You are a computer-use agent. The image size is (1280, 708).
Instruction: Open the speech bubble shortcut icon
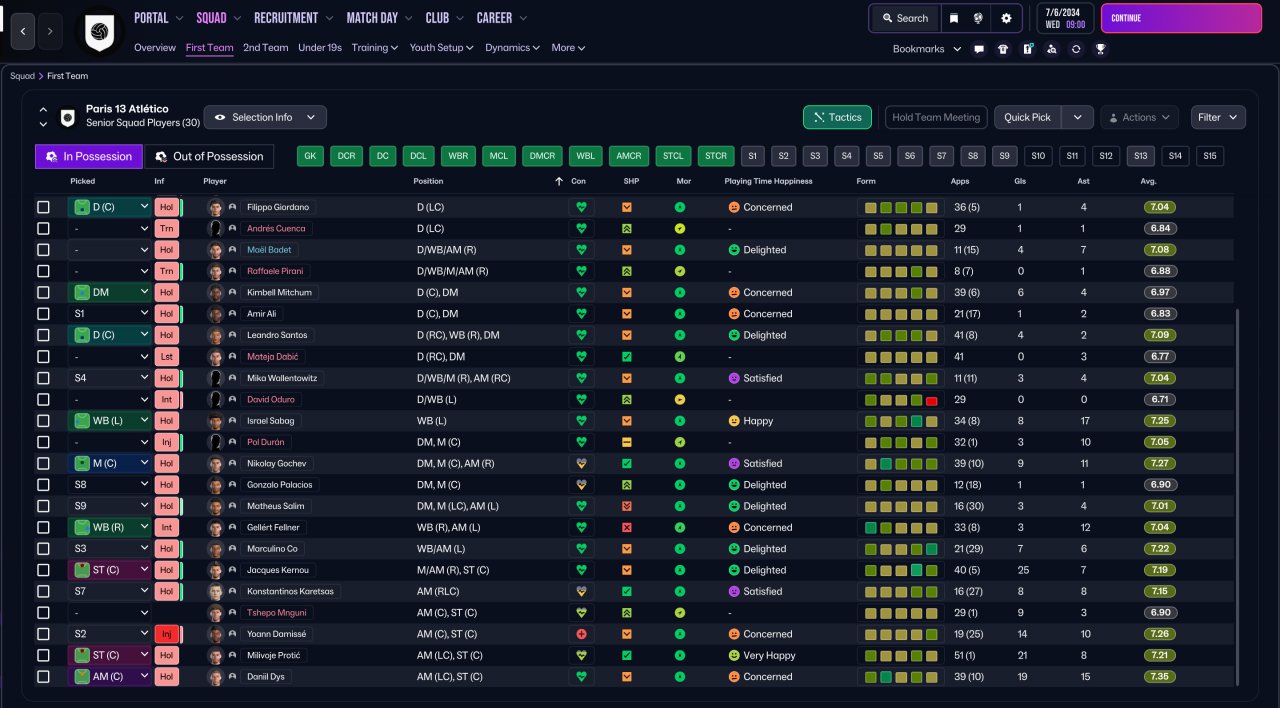coord(979,48)
